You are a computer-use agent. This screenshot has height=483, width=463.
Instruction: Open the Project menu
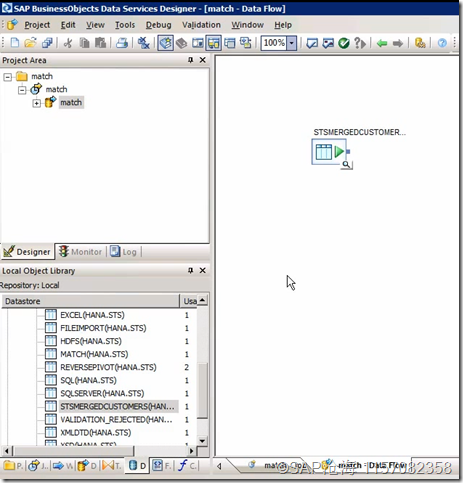coord(37,25)
